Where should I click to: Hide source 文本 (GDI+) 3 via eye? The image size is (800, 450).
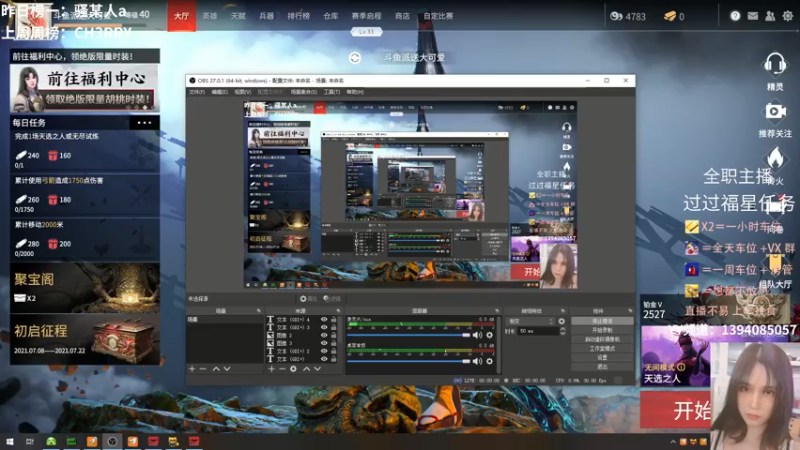point(323,327)
